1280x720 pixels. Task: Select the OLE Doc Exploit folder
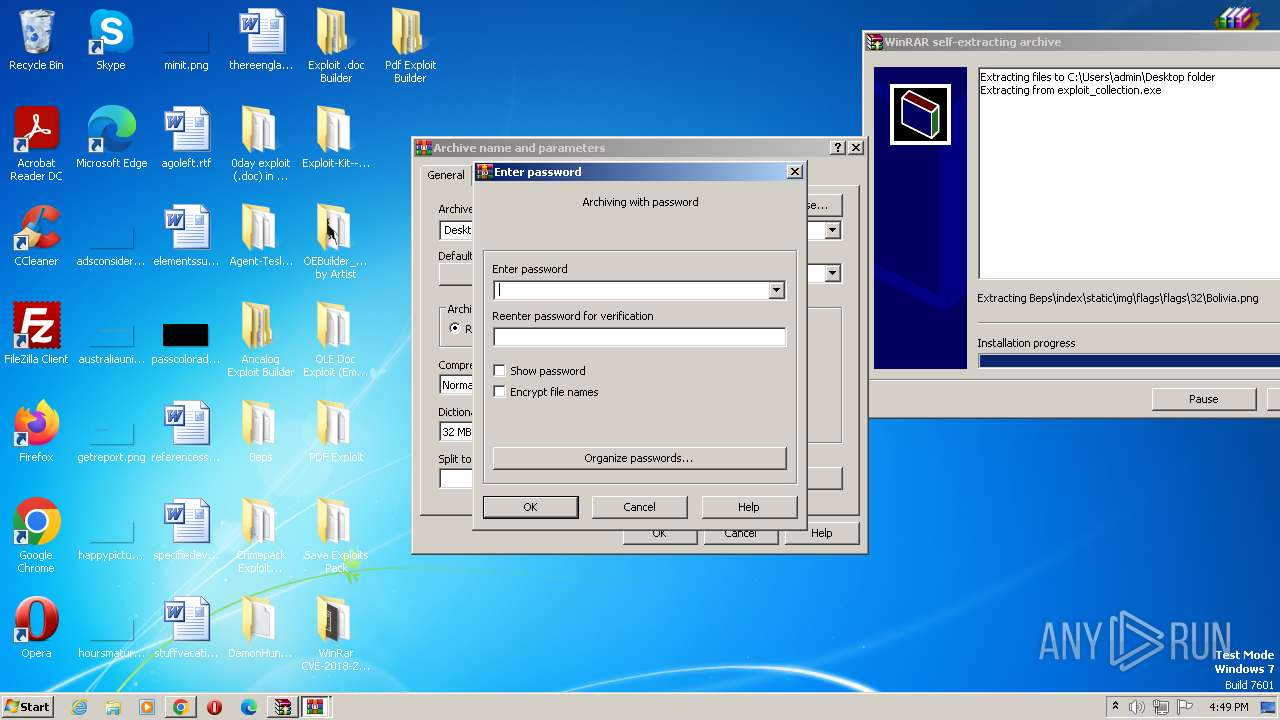[336, 340]
